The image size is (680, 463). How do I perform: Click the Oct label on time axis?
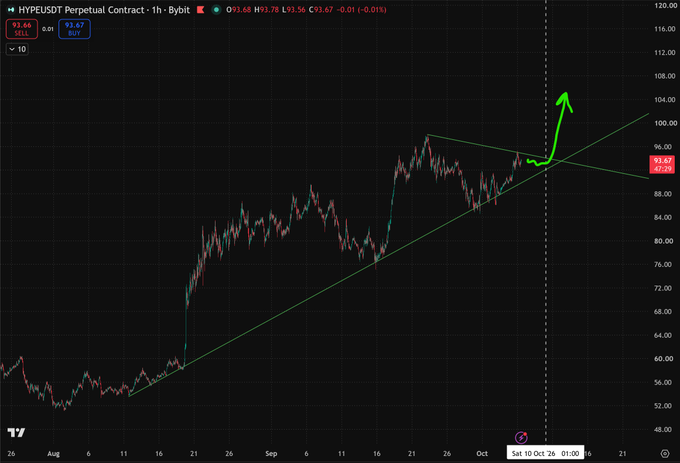click(482, 453)
